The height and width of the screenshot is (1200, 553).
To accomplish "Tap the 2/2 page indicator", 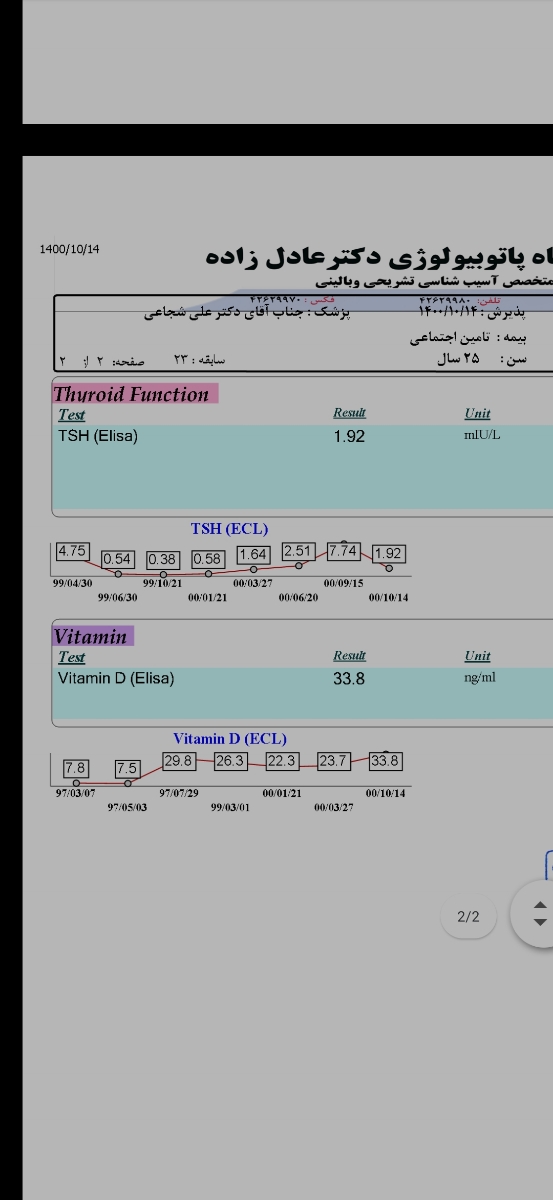I will pos(468,916).
